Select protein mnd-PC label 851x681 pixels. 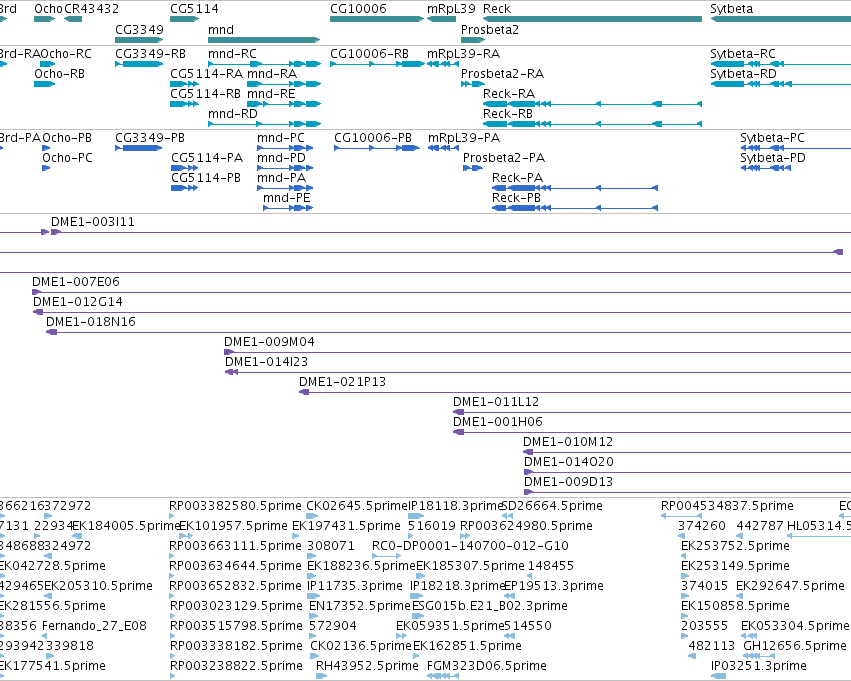(281, 138)
